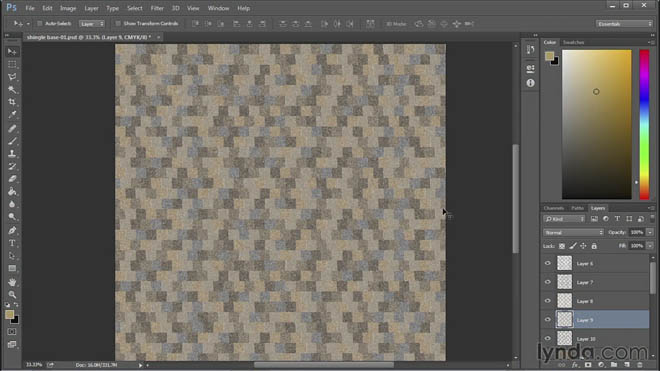660x371 pixels.
Task: Open Auto-Select Layer dropdown
Action: pyautogui.click(x=92, y=24)
